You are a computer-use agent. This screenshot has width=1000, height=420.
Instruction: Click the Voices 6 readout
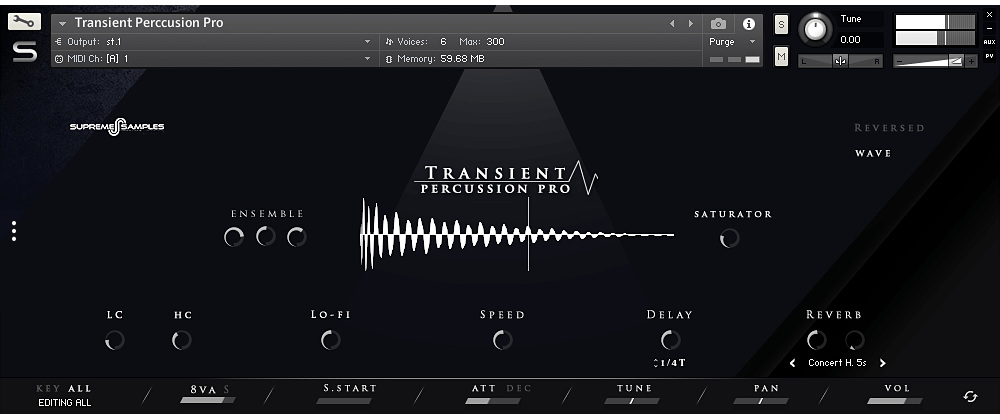pos(416,41)
